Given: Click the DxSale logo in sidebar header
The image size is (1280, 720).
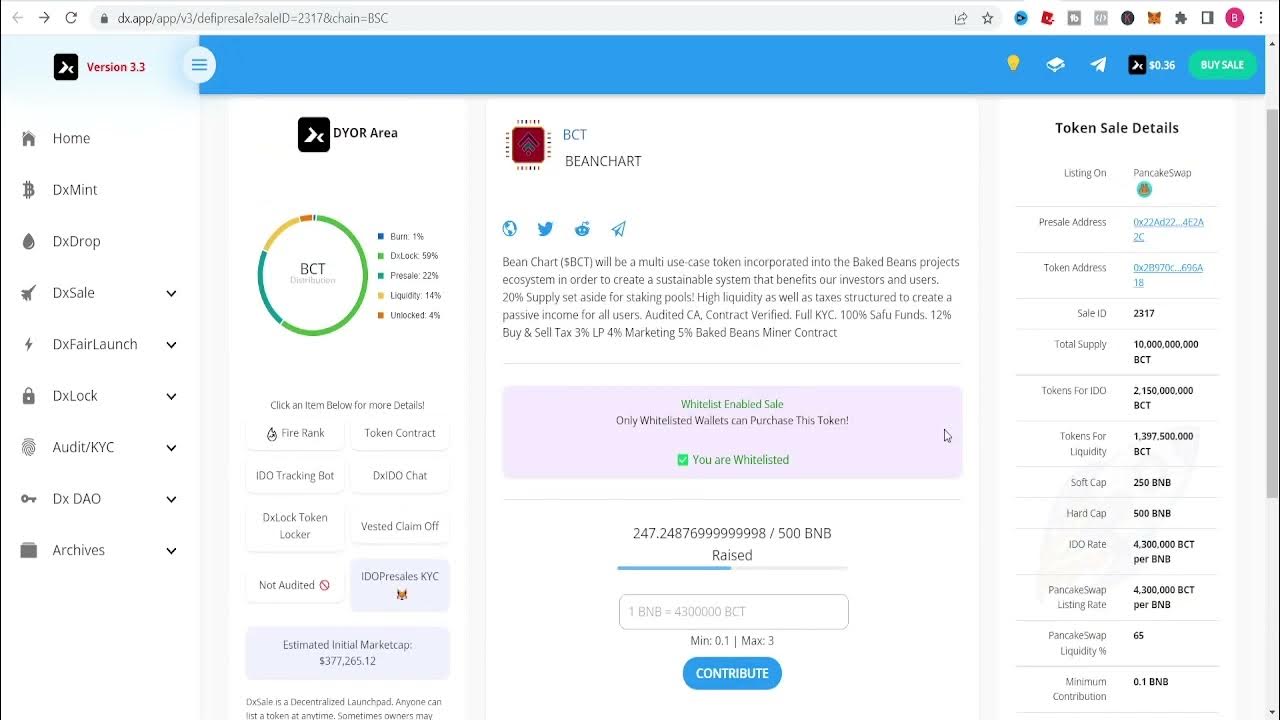Looking at the screenshot, I should (66, 67).
